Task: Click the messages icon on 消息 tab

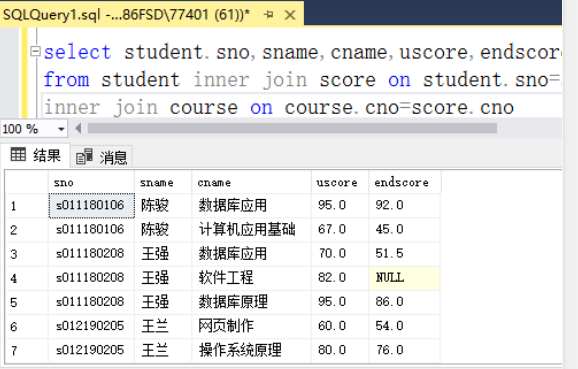Action: [x=84, y=157]
